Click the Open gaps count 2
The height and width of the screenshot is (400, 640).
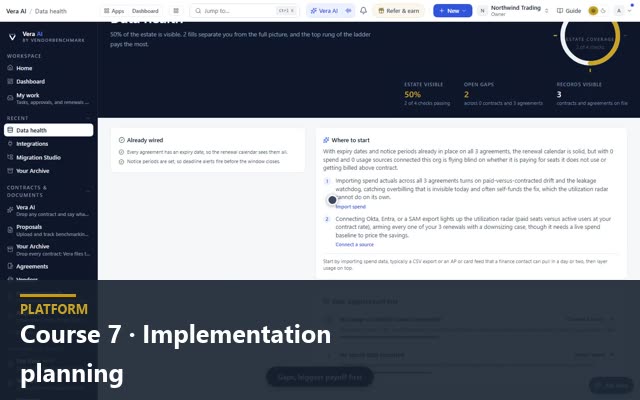(x=466, y=94)
